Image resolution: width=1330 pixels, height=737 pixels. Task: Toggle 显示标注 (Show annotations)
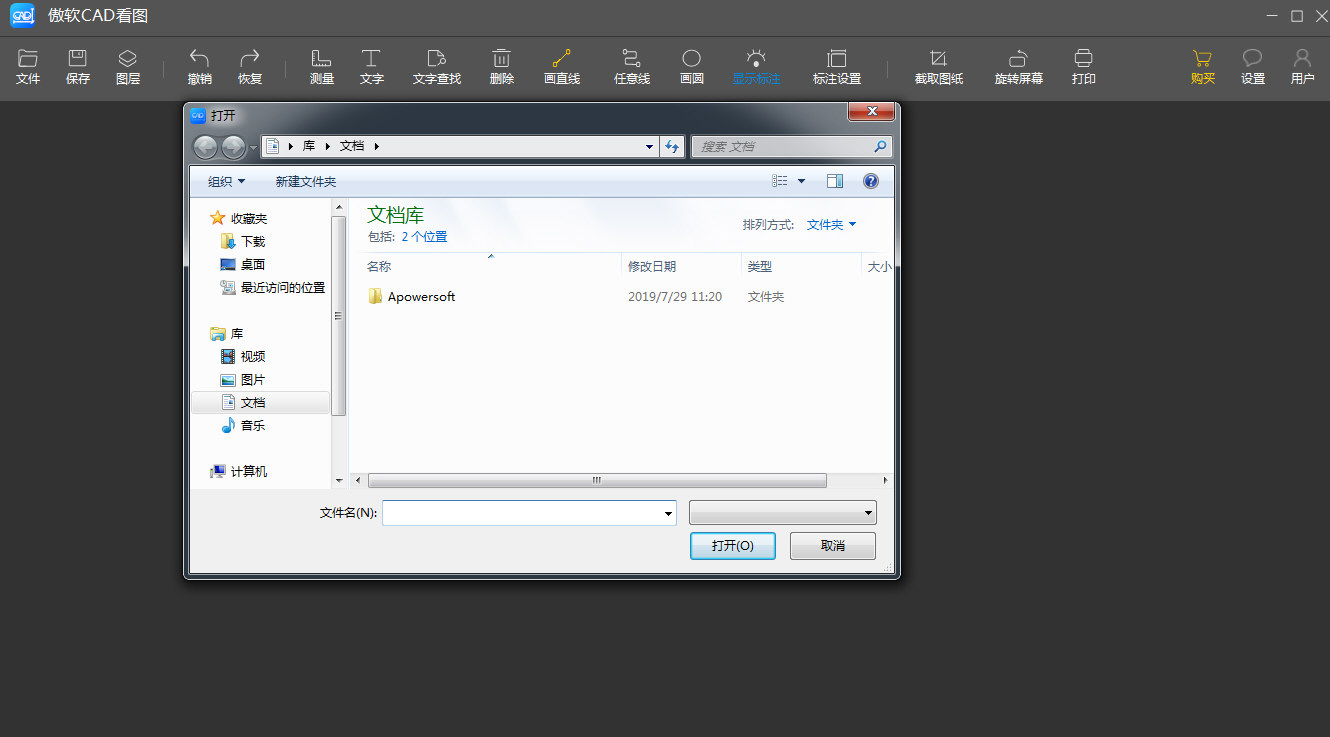tap(756, 67)
